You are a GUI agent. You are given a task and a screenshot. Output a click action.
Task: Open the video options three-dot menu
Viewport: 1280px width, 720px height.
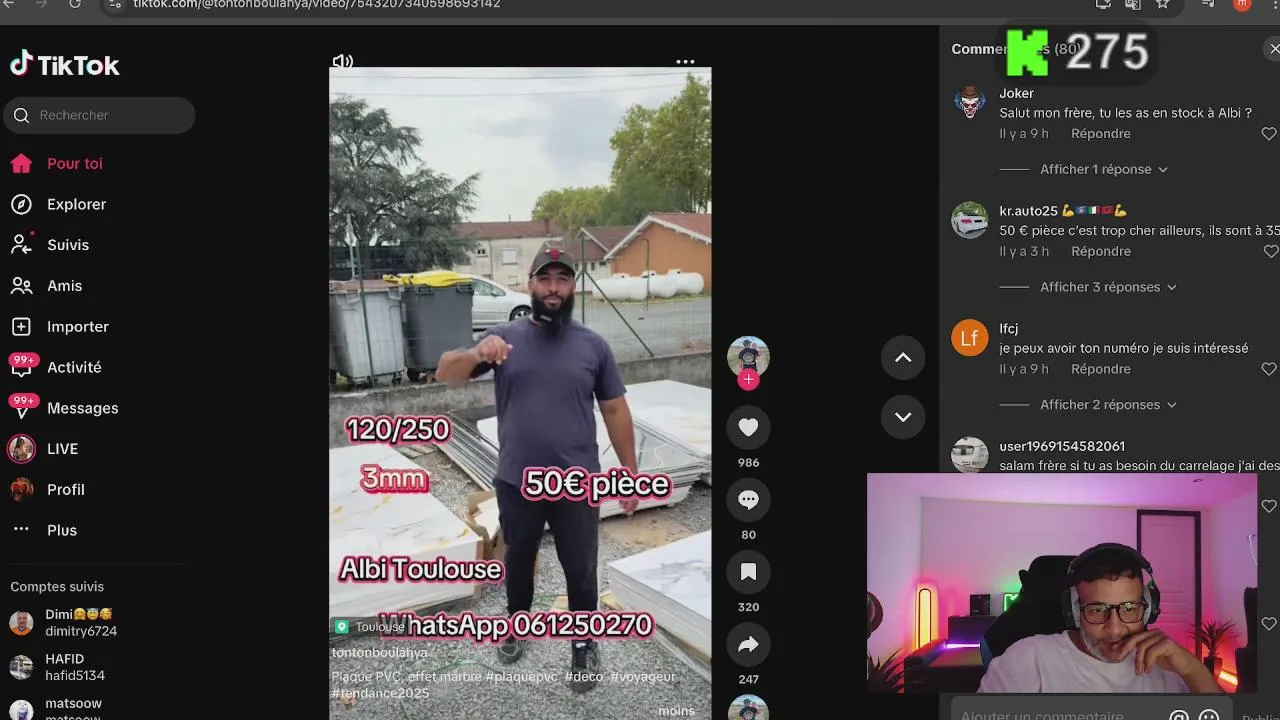click(685, 62)
